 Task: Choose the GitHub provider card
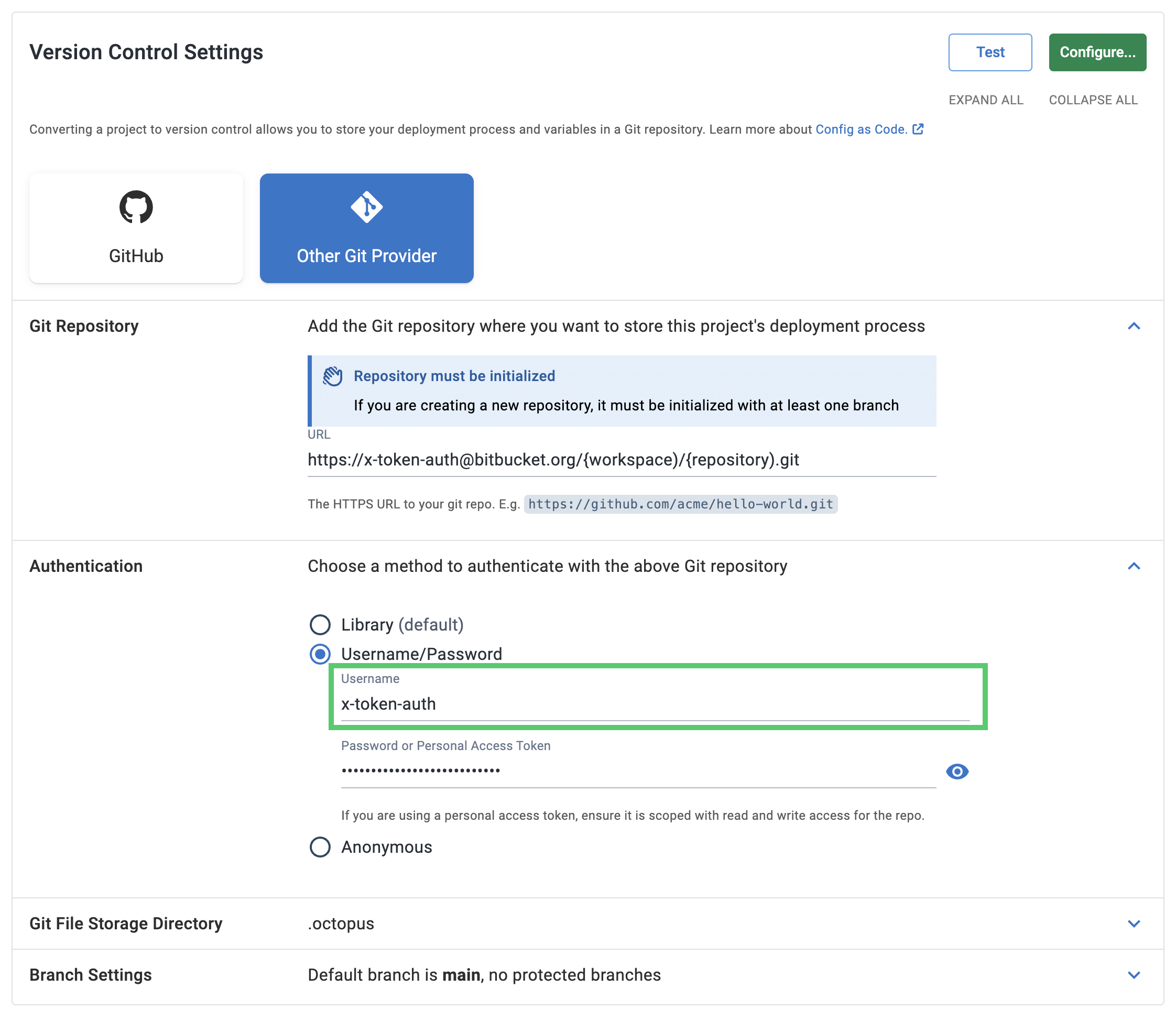(x=136, y=228)
